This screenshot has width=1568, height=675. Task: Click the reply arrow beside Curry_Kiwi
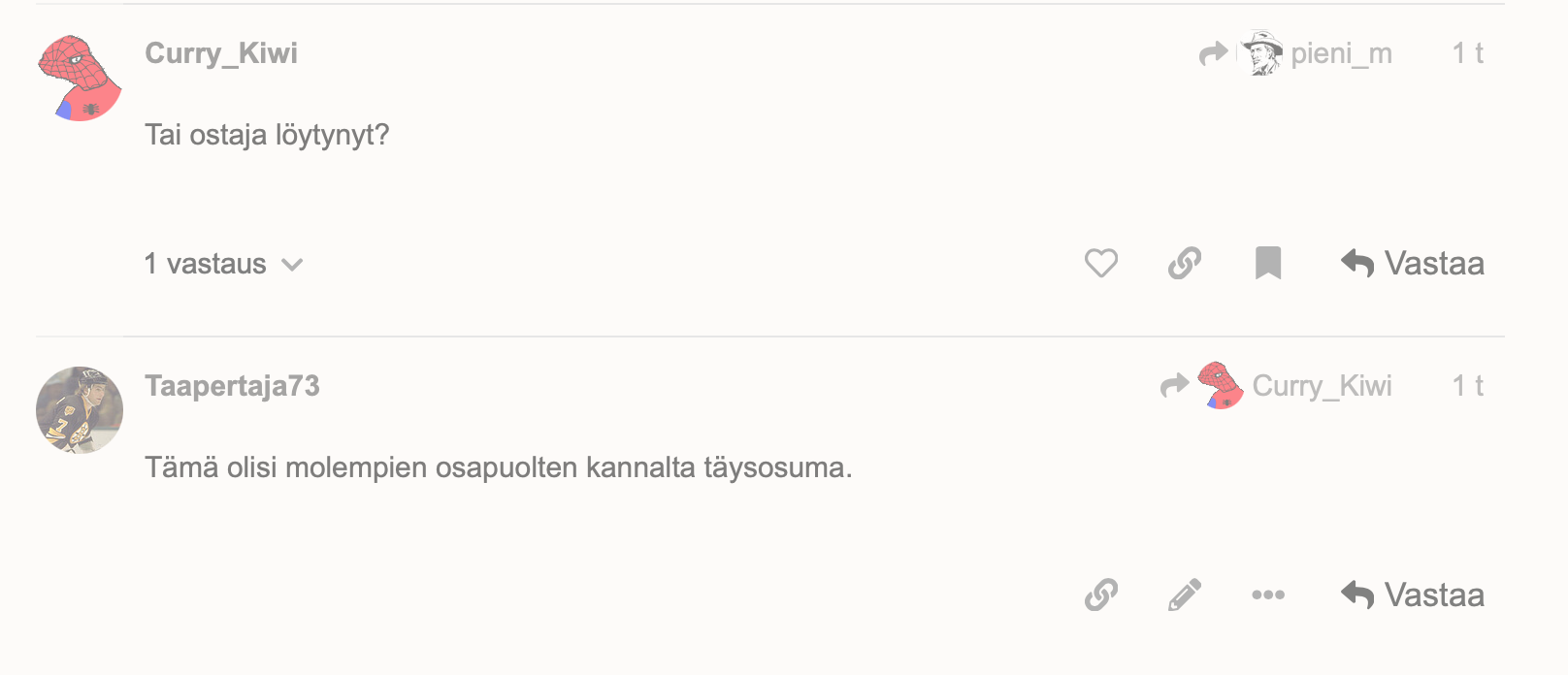(1174, 386)
